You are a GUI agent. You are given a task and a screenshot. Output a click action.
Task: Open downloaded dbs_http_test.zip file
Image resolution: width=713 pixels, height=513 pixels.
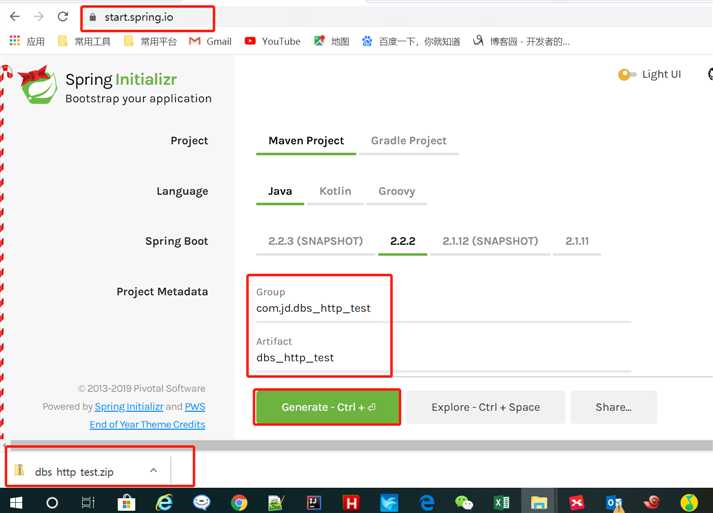pyautogui.click(x=74, y=472)
